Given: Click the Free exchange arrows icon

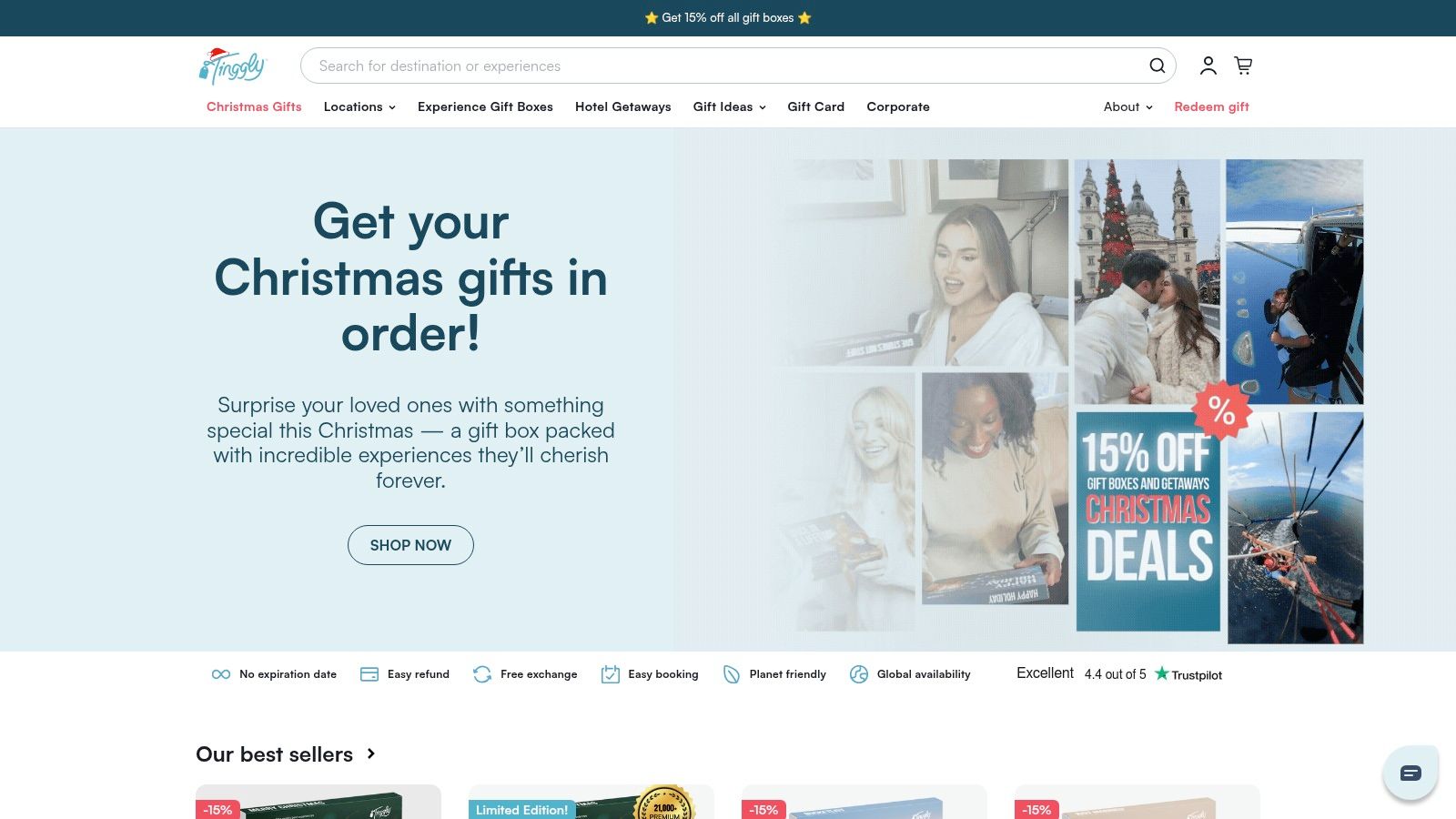Looking at the screenshot, I should [x=482, y=674].
